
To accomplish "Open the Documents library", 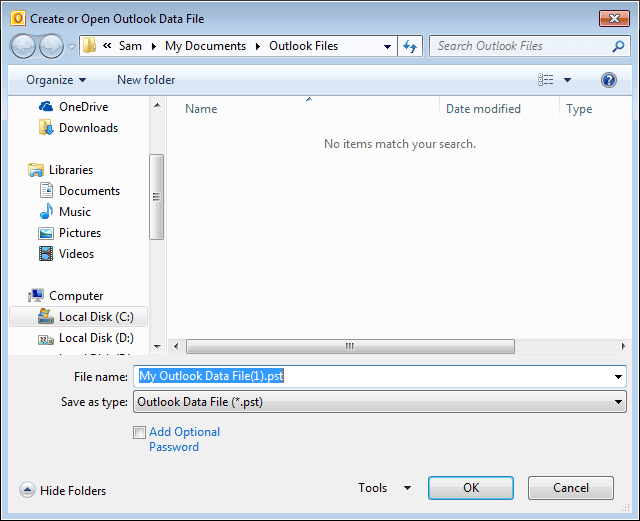I will pos(89,191).
